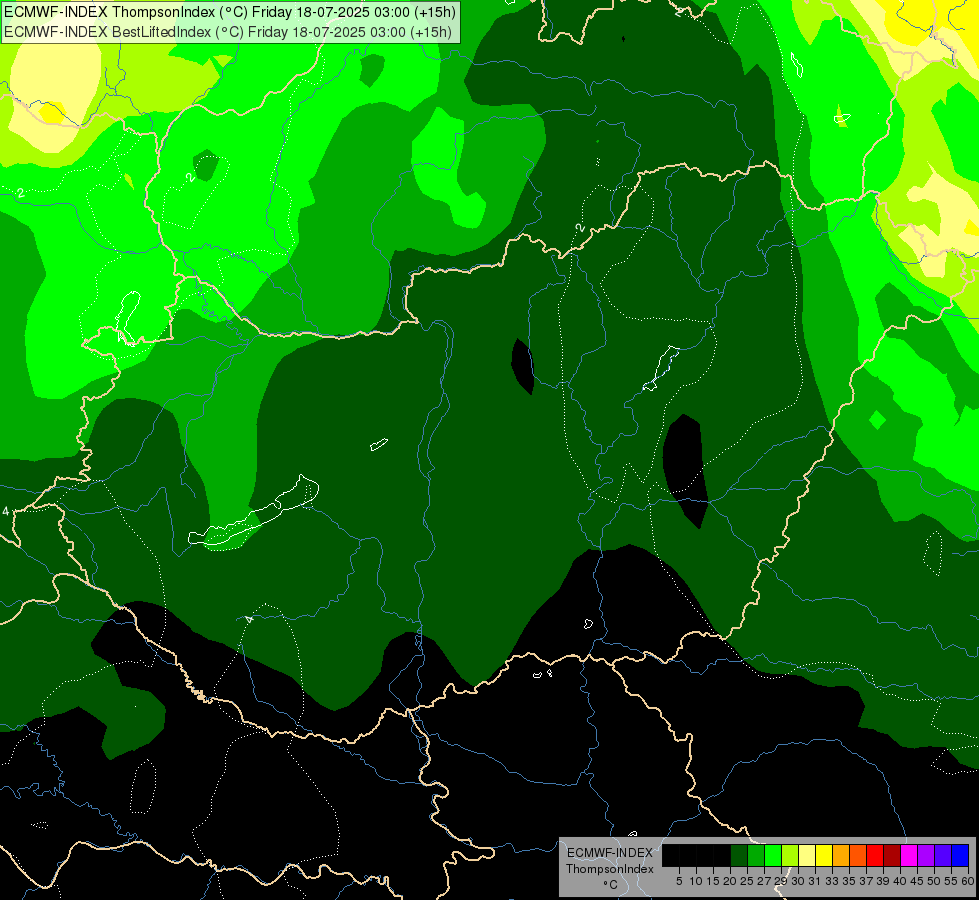This screenshot has height=900, width=979.
Task: Click the ThompsonIndex title line at top
Action: [x=230, y=12]
